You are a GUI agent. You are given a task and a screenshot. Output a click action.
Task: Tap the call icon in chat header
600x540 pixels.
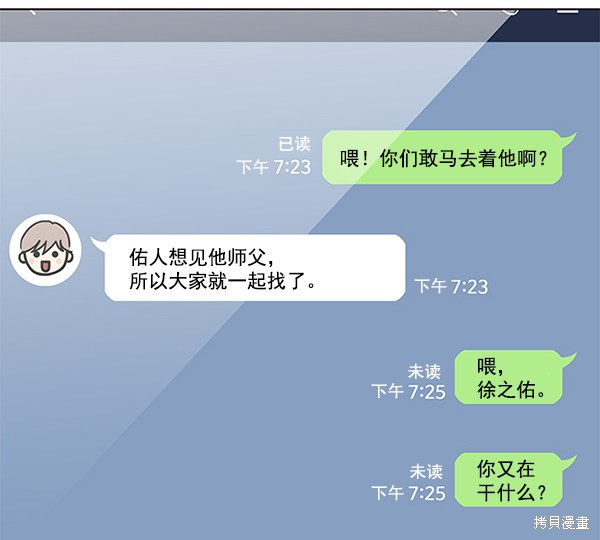click(510, 12)
